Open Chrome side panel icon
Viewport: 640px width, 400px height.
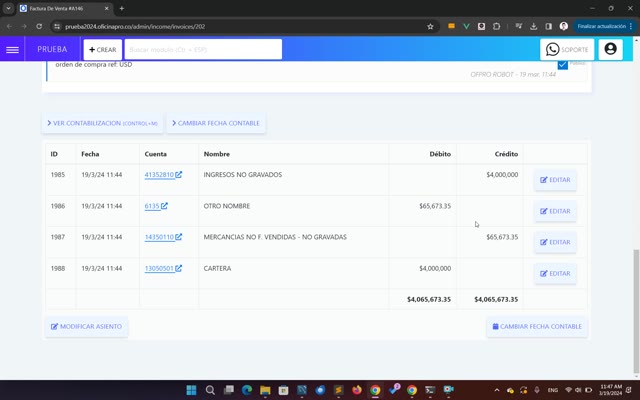(x=549, y=26)
